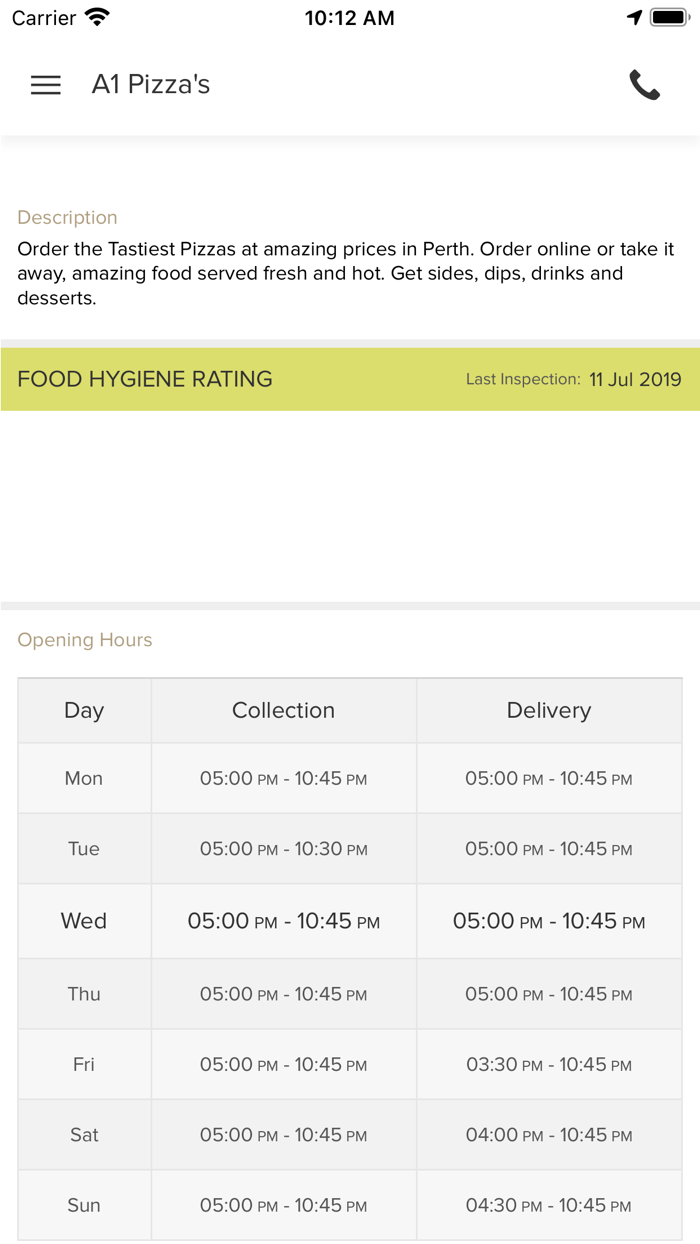Tap Saturday delivery hours starting 04:00 PM

549,1135
